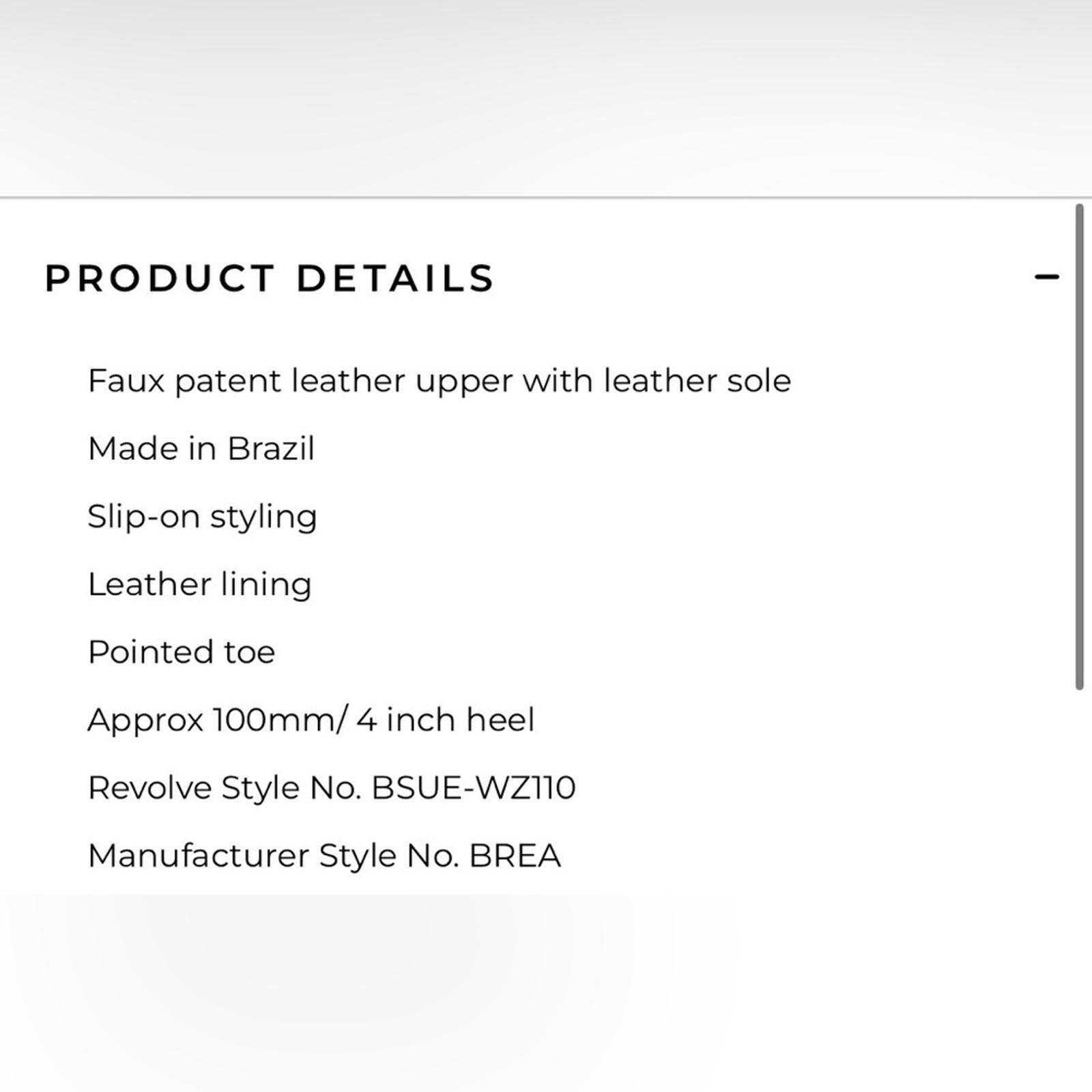The image size is (1092, 1092).
Task: Click the style code BSUE-WZ110
Action: 474,788
